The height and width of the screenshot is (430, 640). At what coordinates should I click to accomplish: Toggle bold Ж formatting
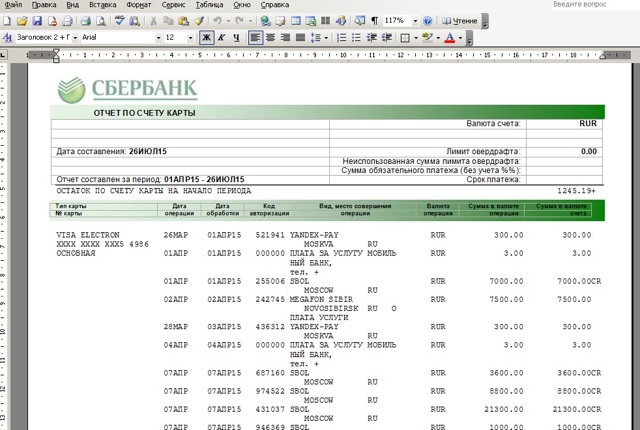[207, 38]
